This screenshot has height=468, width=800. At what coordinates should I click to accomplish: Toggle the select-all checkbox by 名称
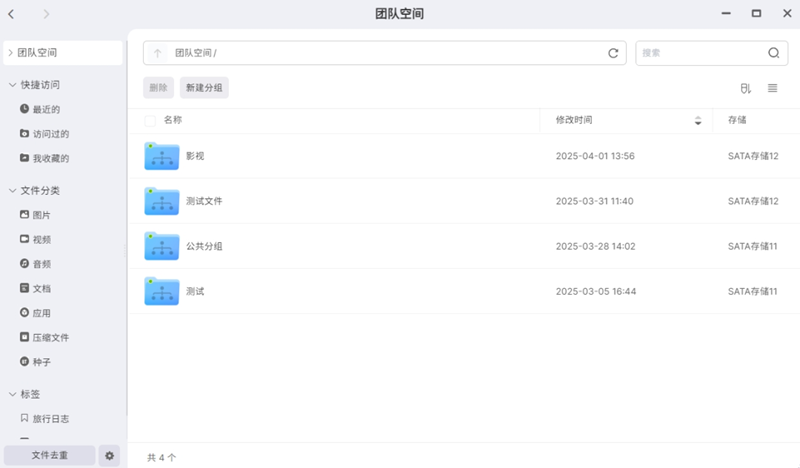click(x=150, y=121)
